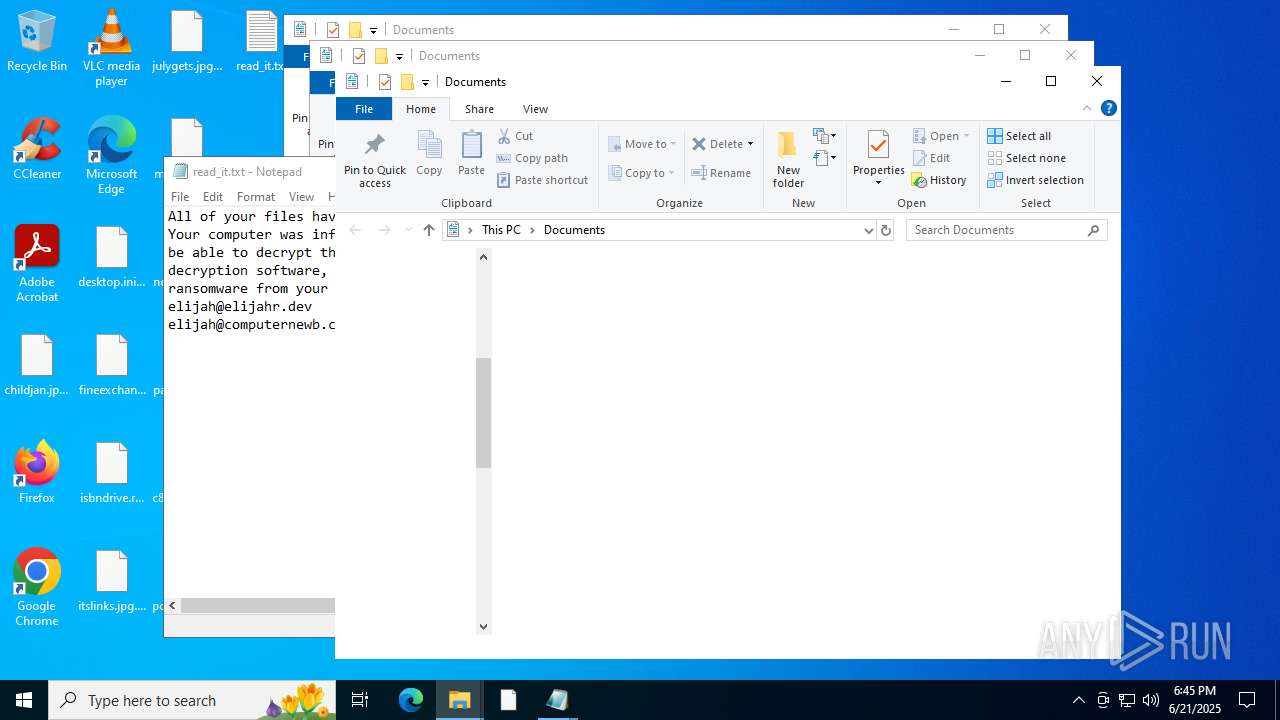This screenshot has width=1280, height=720.
Task: Open the Windows Start menu
Action: 24,700
